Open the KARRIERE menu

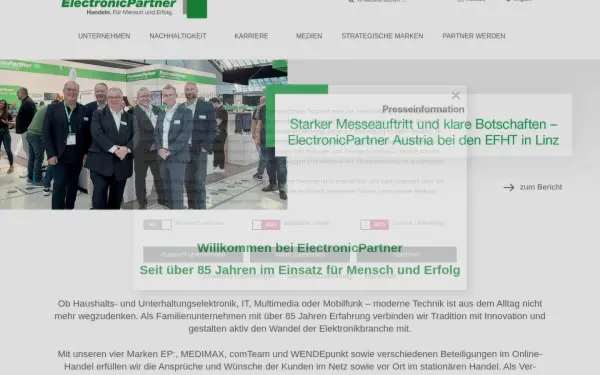(x=251, y=36)
